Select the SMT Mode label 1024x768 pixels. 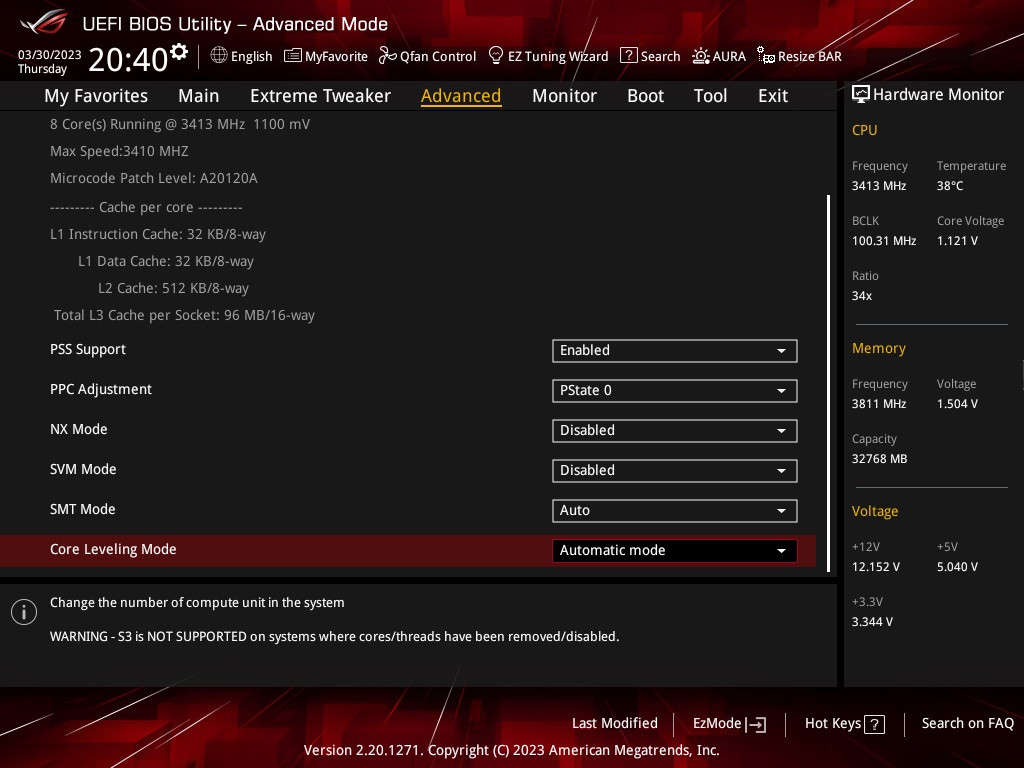click(82, 509)
